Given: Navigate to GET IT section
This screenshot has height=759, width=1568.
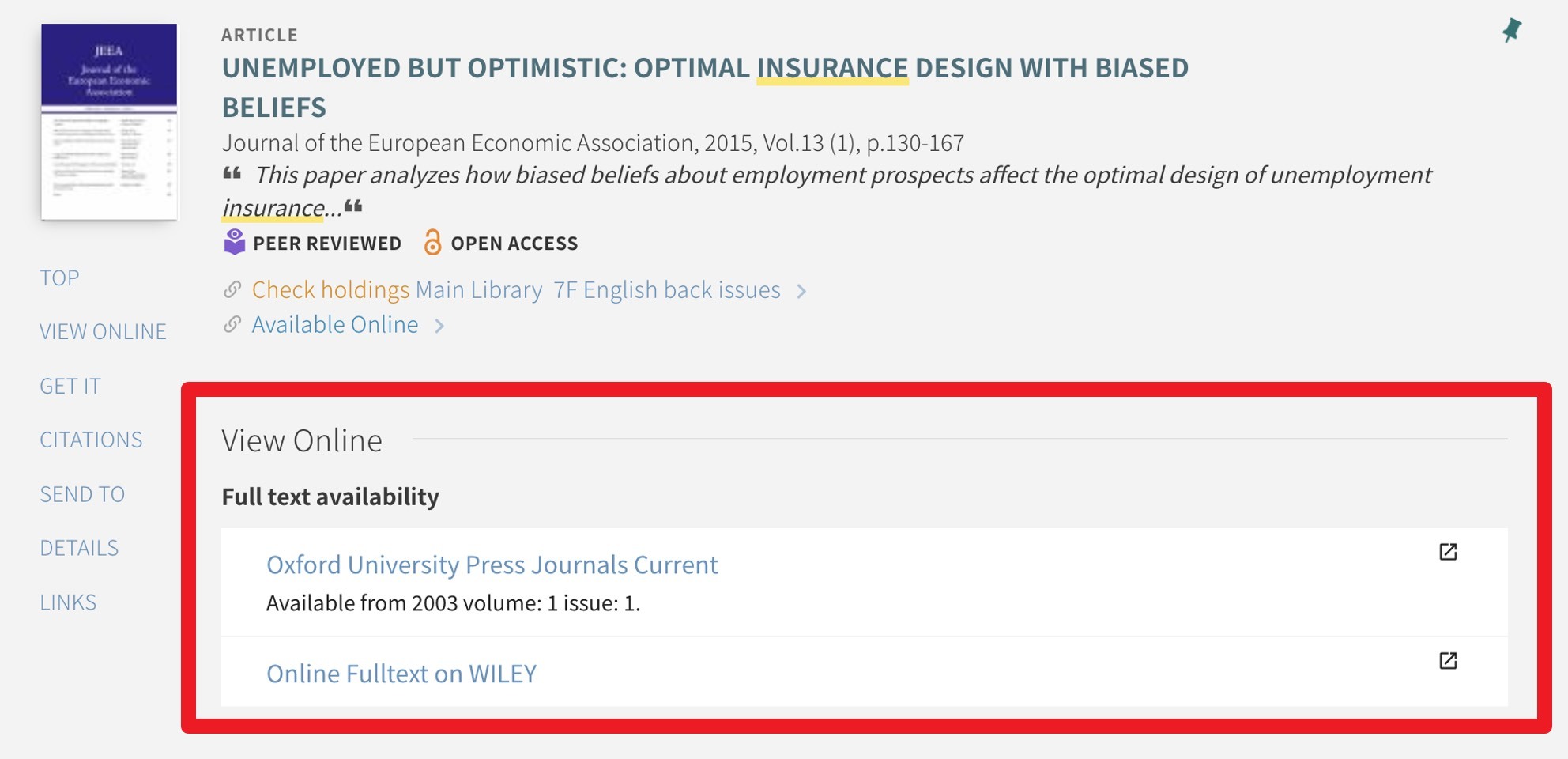Looking at the screenshot, I should tap(70, 386).
